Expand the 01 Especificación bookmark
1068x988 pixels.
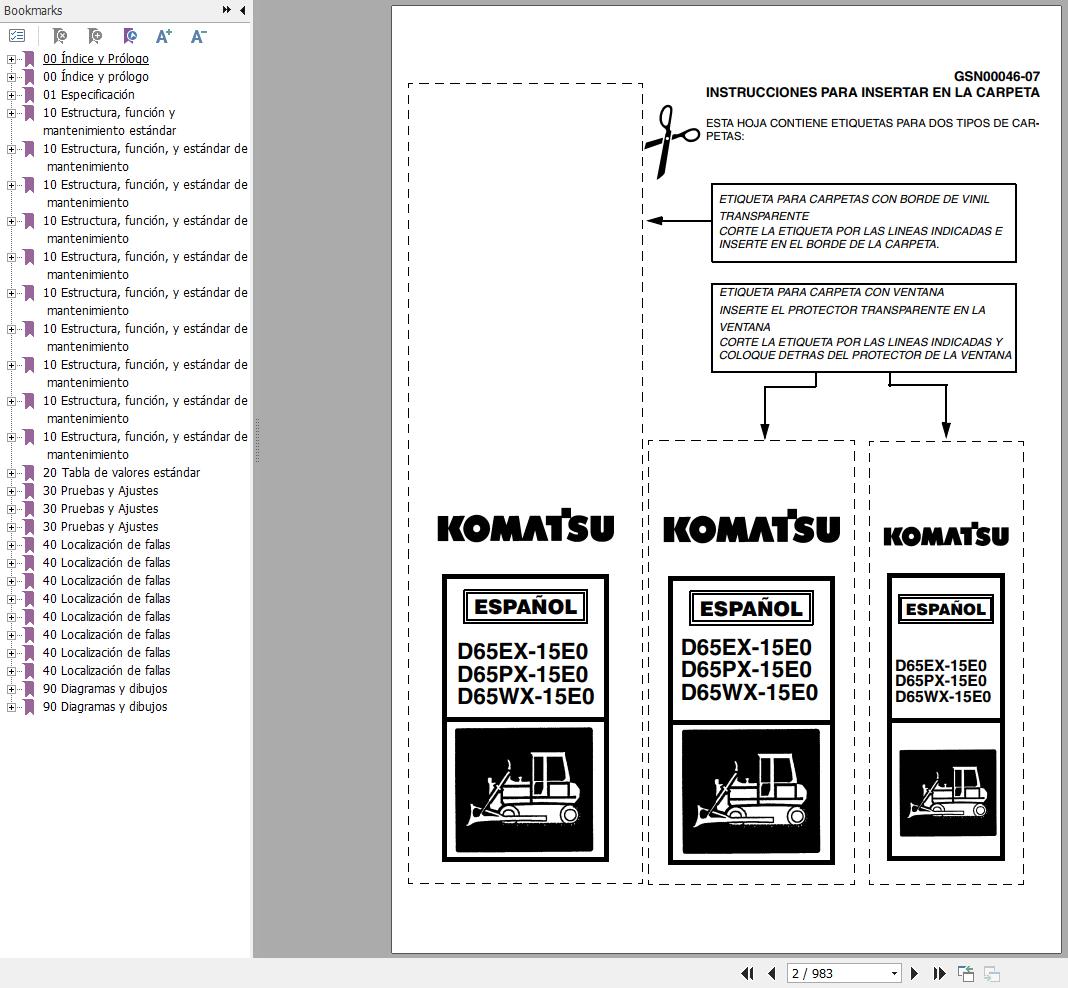tap(11, 95)
